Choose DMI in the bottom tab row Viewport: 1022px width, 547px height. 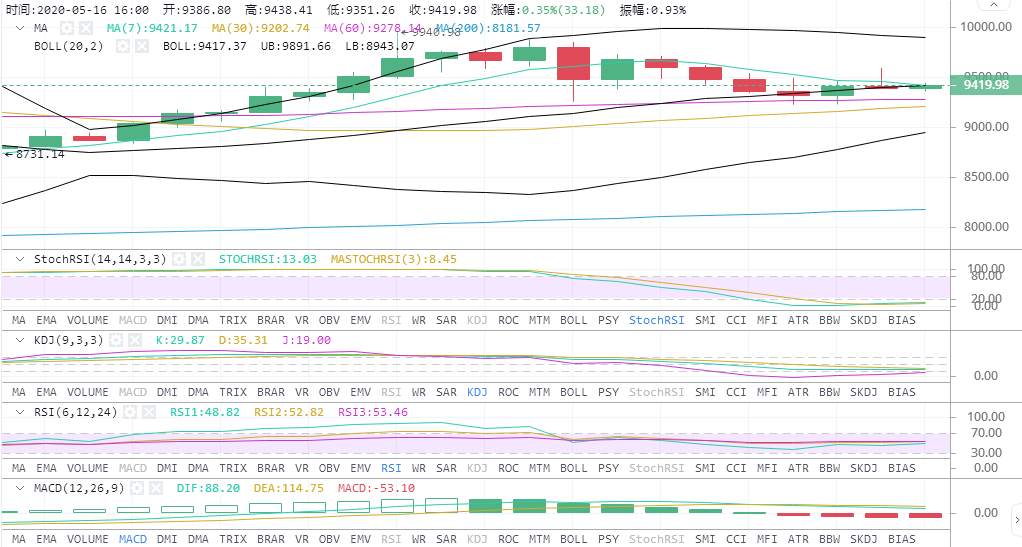[x=167, y=539]
